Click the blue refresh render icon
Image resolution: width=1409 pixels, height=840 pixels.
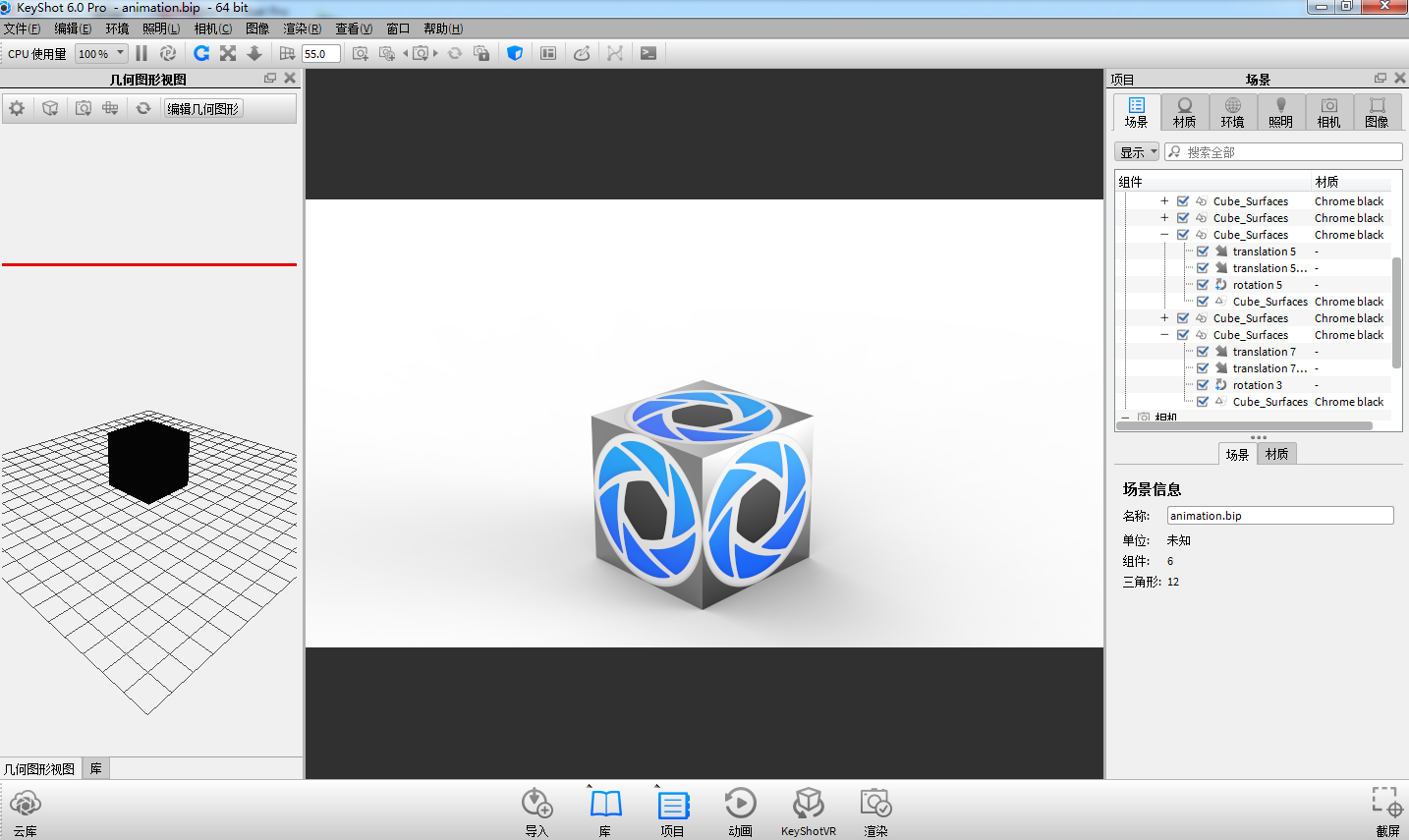201,53
